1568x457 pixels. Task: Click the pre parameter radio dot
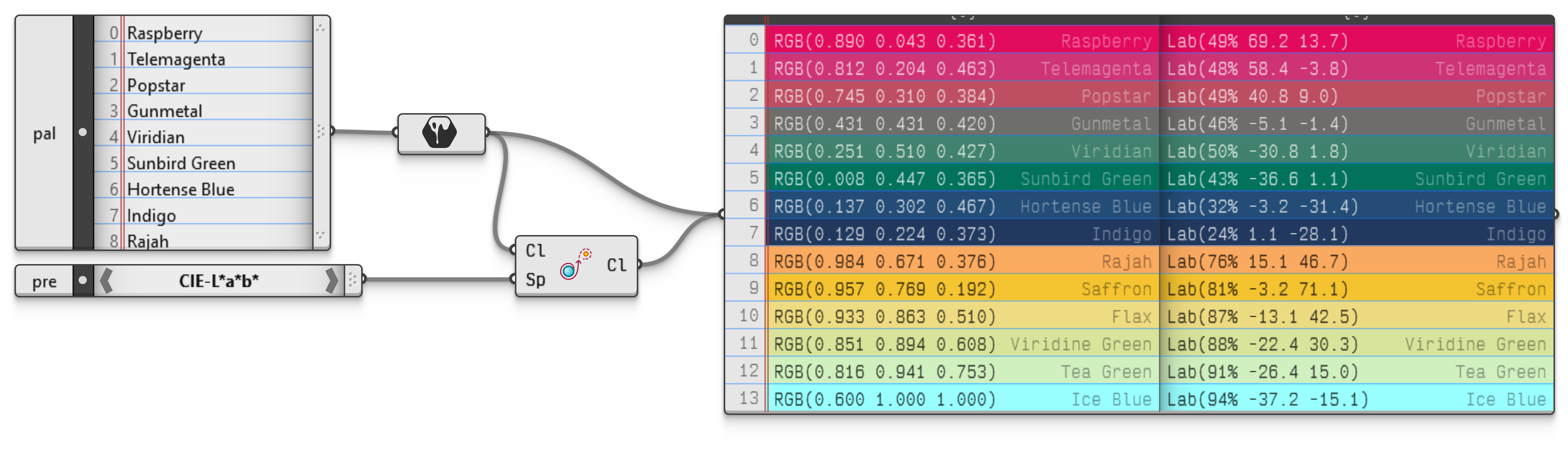point(83,281)
